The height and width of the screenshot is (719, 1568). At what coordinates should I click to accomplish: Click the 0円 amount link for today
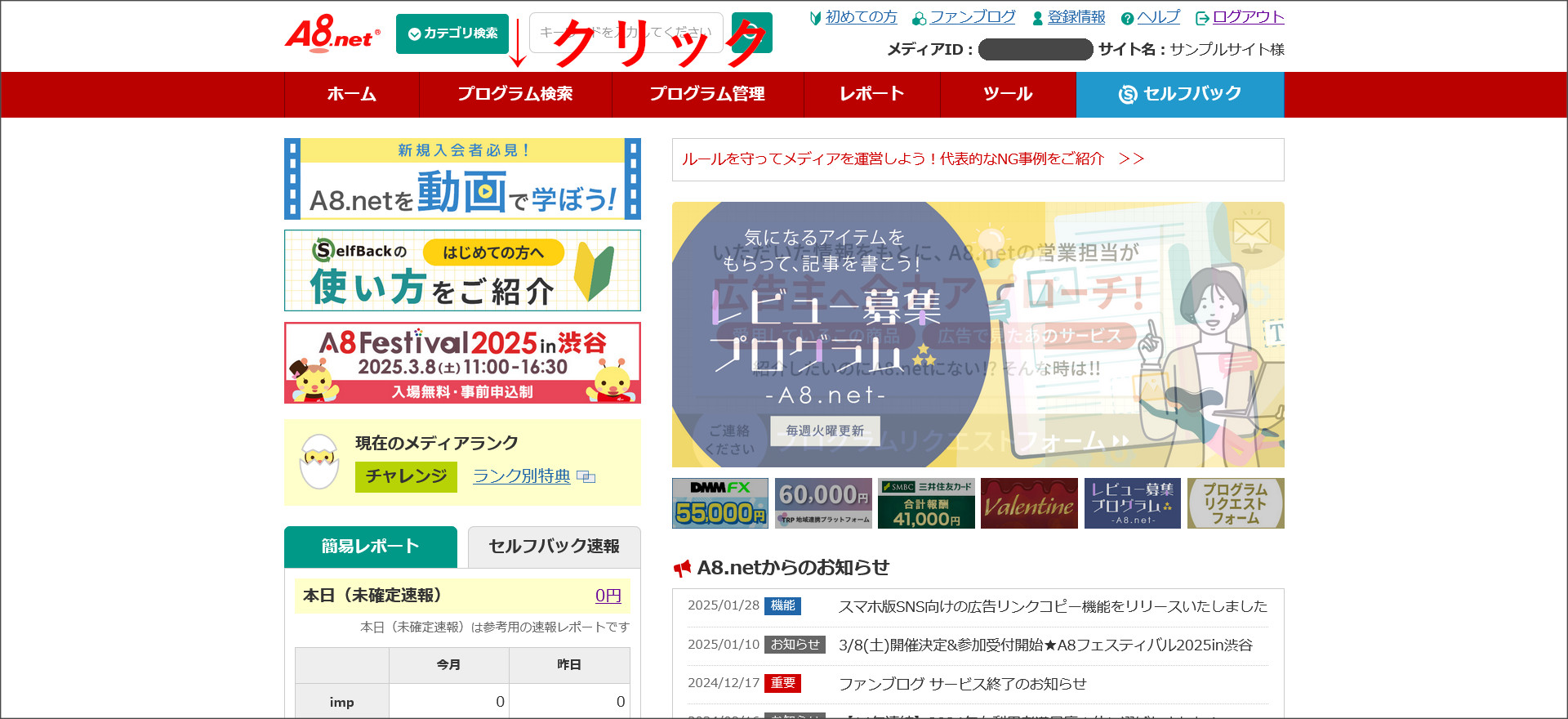point(608,596)
